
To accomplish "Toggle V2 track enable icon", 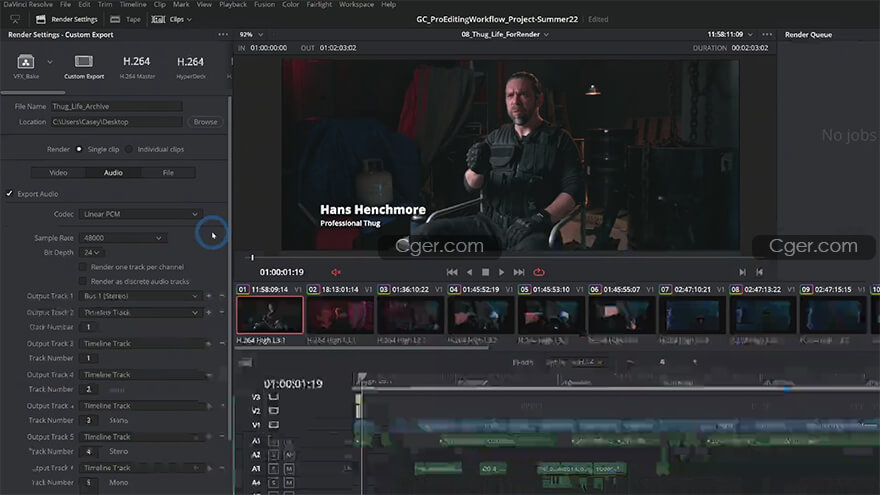I will tap(273, 411).
